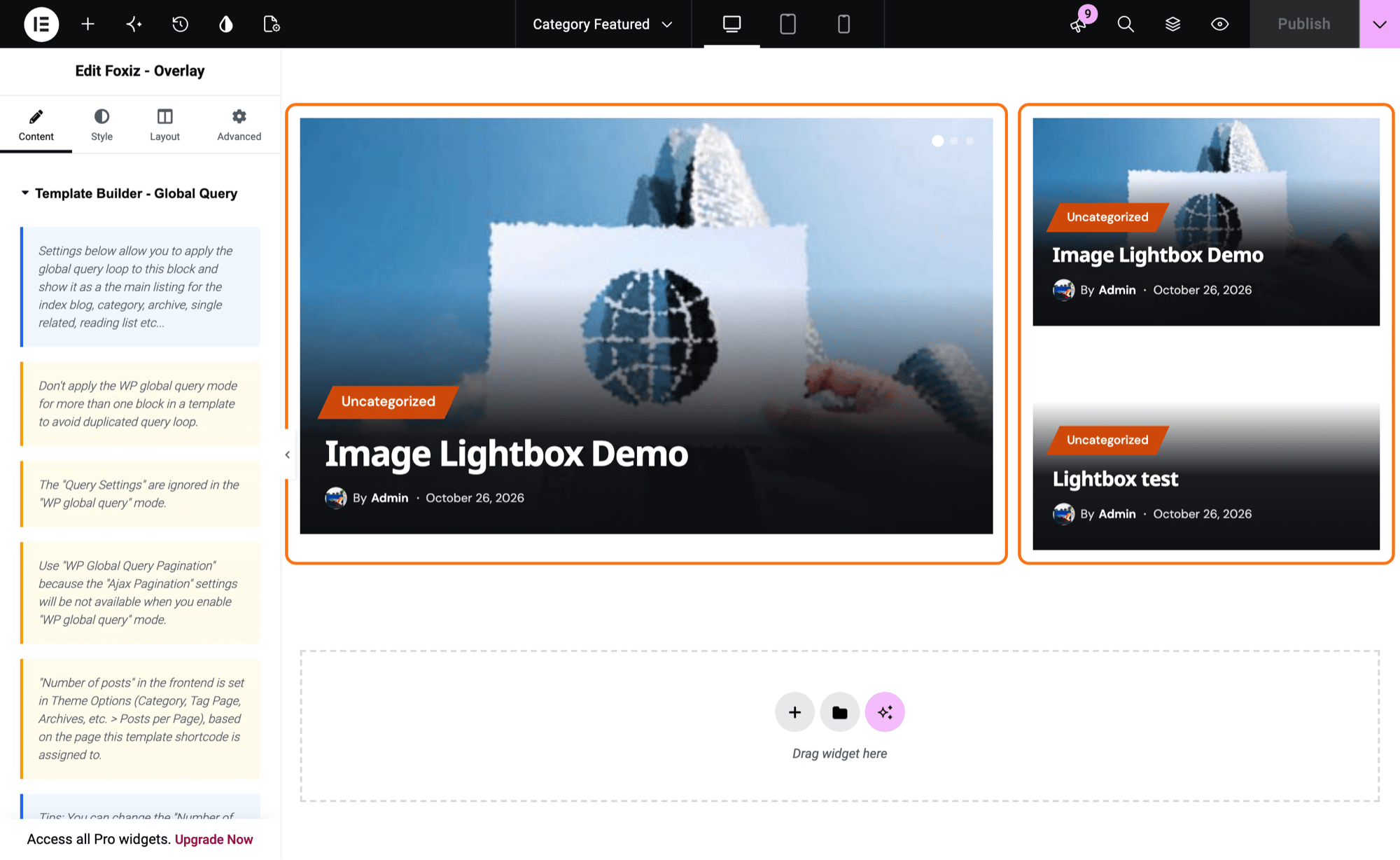Open the Elementor logo menu
The image size is (1400, 860).
[41, 24]
